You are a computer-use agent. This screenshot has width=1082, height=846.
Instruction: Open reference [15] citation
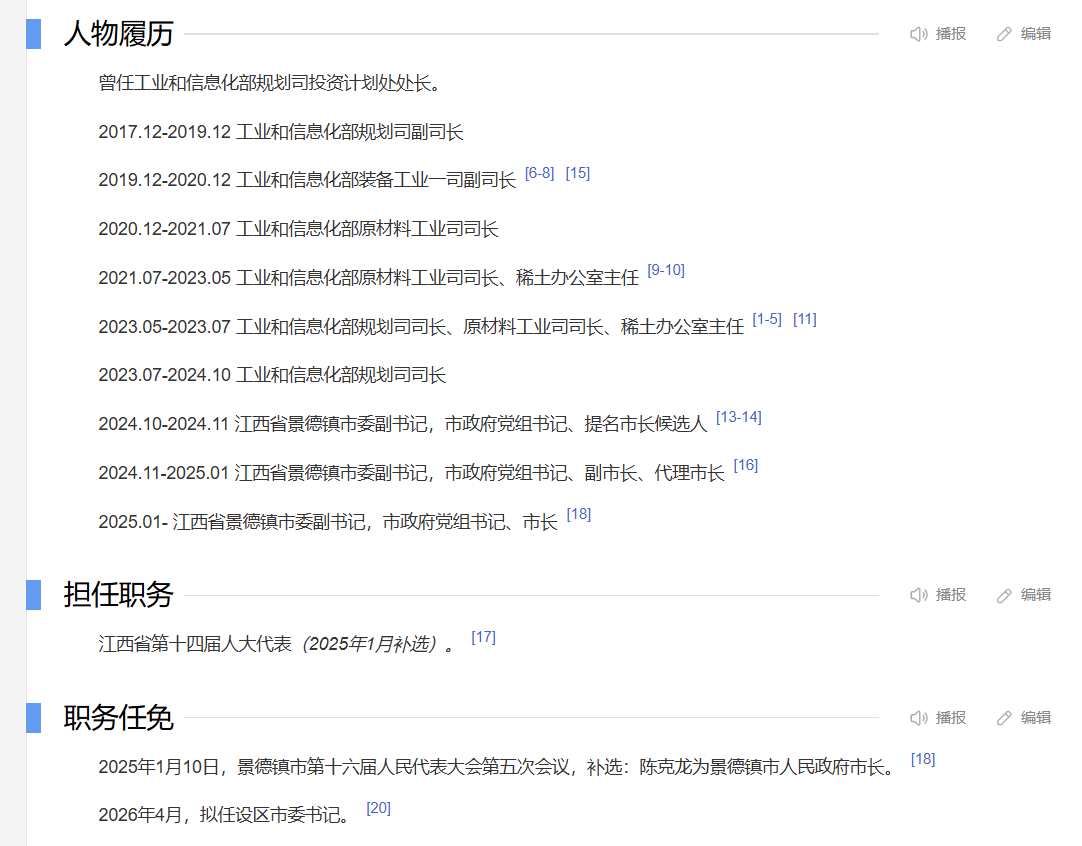pyautogui.click(x=578, y=173)
